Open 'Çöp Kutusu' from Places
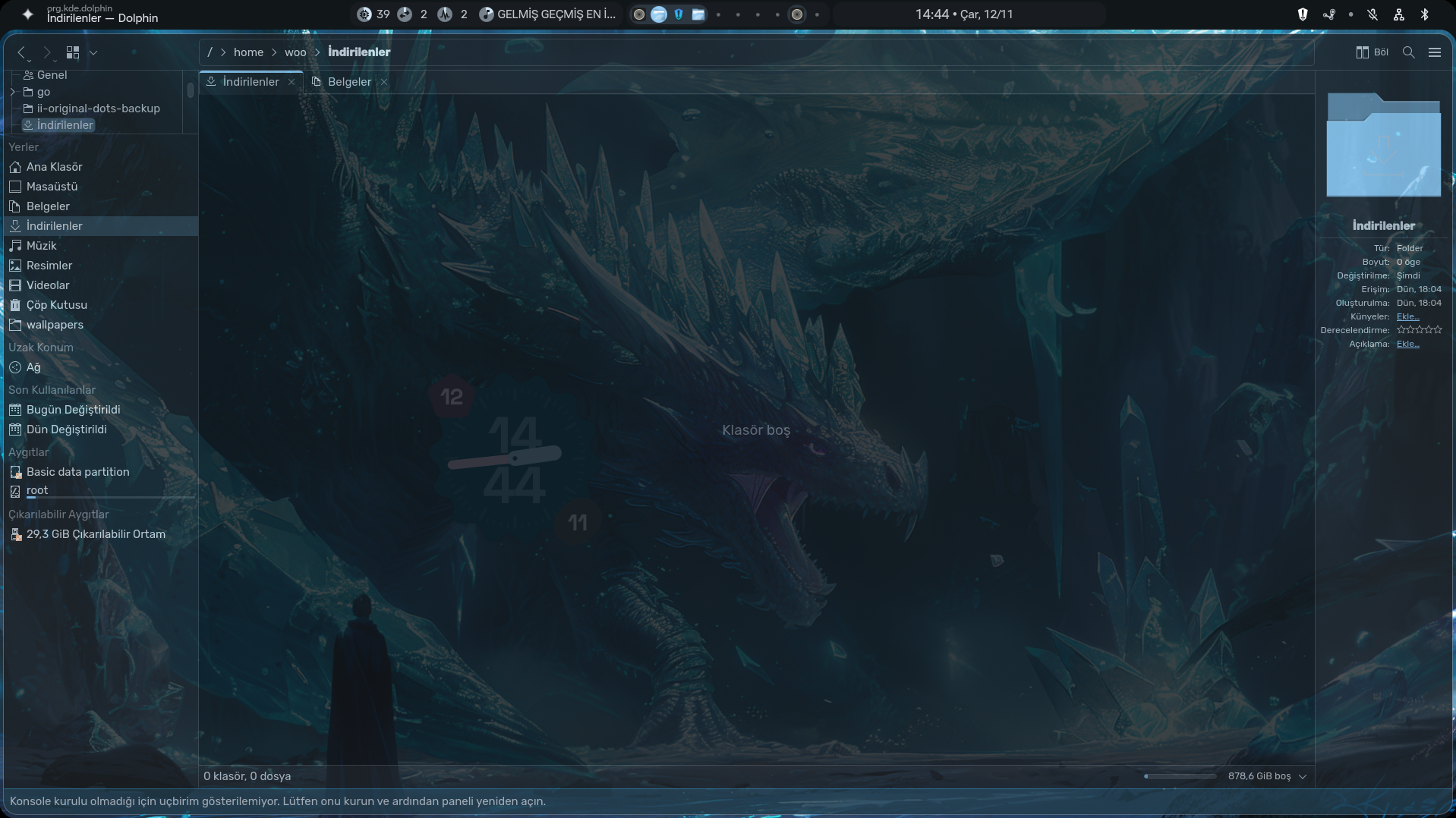 (101, 305)
